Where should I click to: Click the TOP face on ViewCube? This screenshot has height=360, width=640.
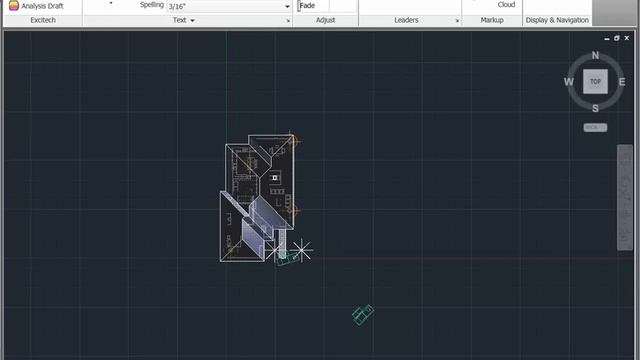[x=595, y=82]
